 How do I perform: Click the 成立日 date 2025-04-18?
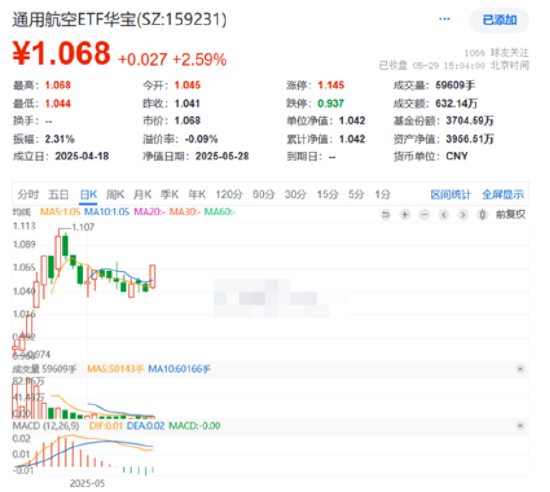pyautogui.click(x=82, y=156)
